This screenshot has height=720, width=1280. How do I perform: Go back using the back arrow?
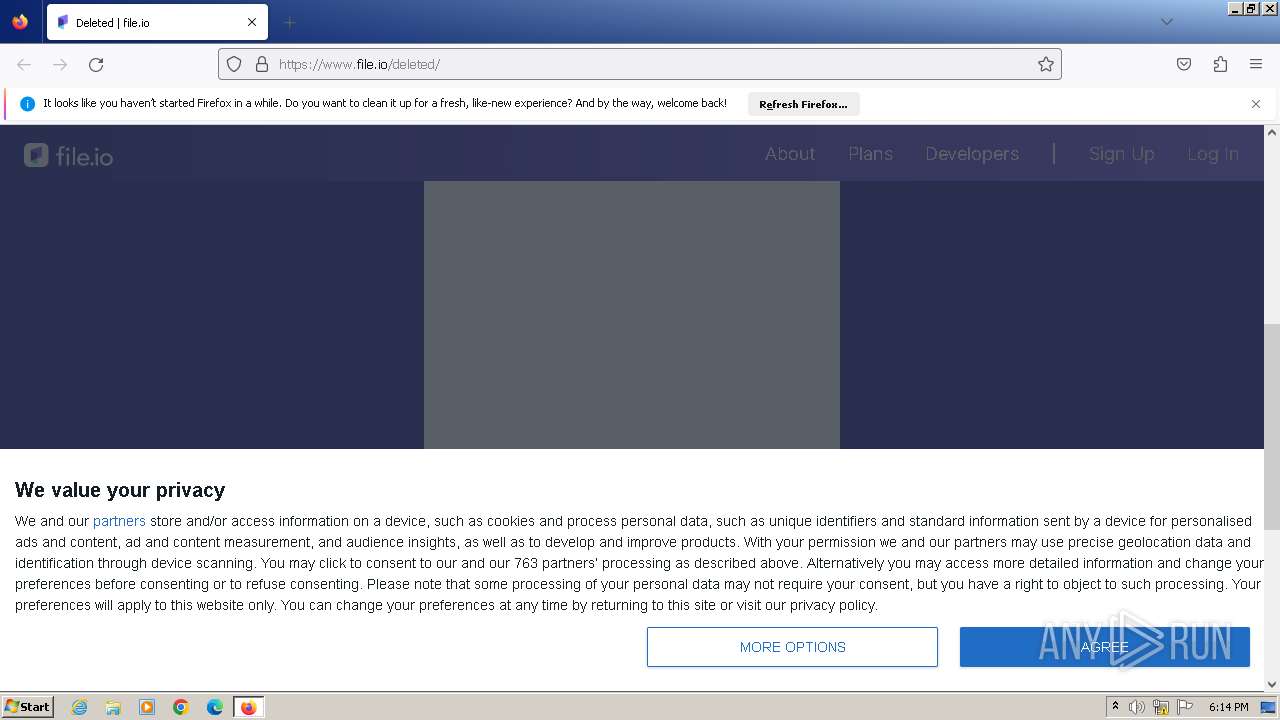24,64
